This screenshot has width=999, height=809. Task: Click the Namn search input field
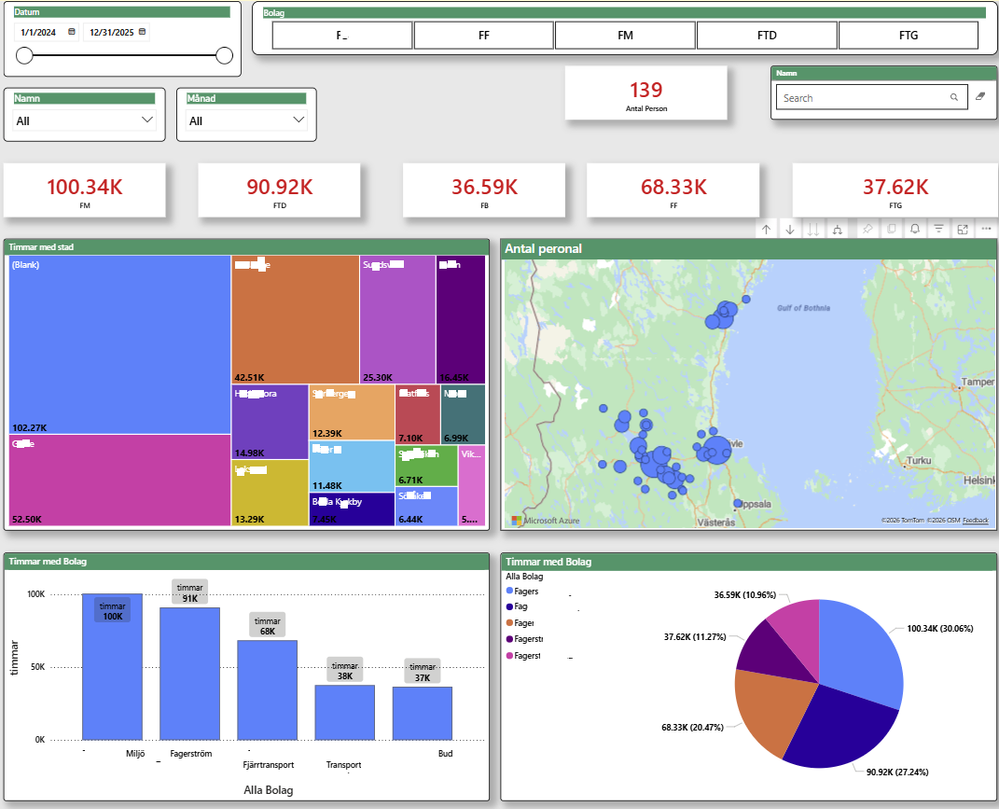tap(871, 97)
